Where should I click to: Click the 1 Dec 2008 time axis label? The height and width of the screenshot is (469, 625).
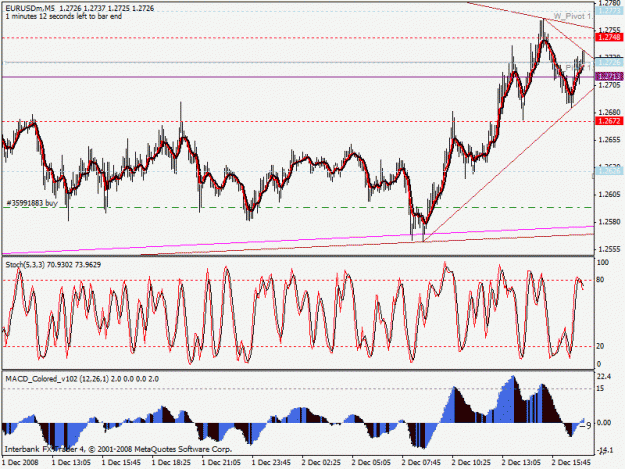21,463
